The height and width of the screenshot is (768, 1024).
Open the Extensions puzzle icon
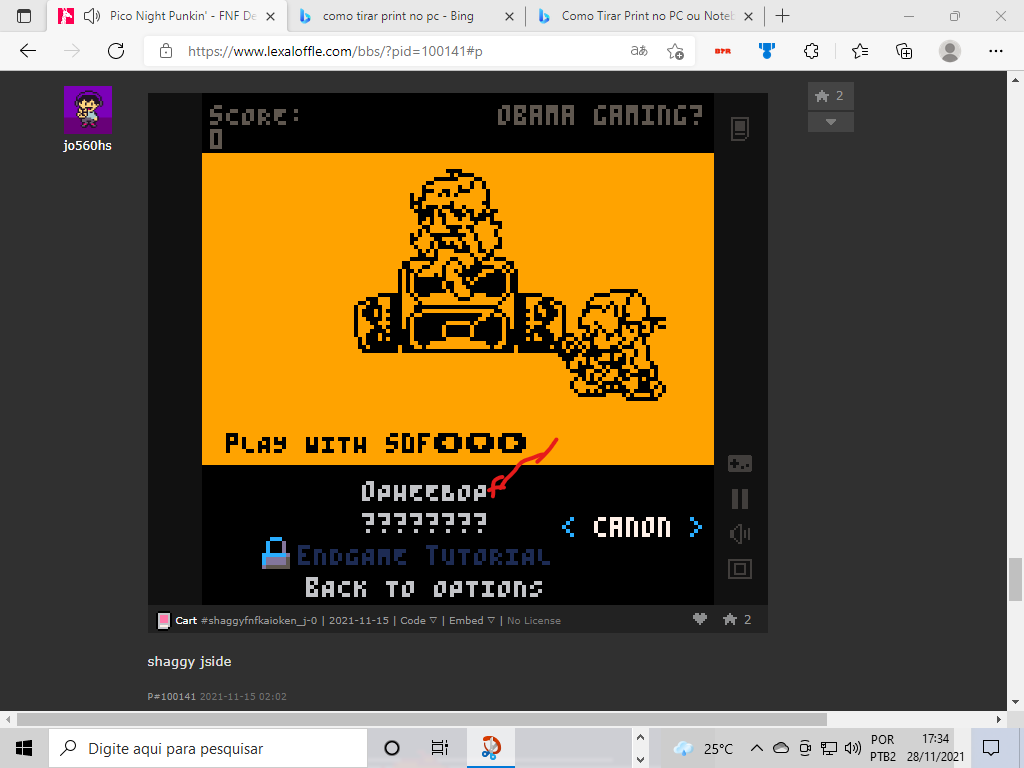(811, 51)
